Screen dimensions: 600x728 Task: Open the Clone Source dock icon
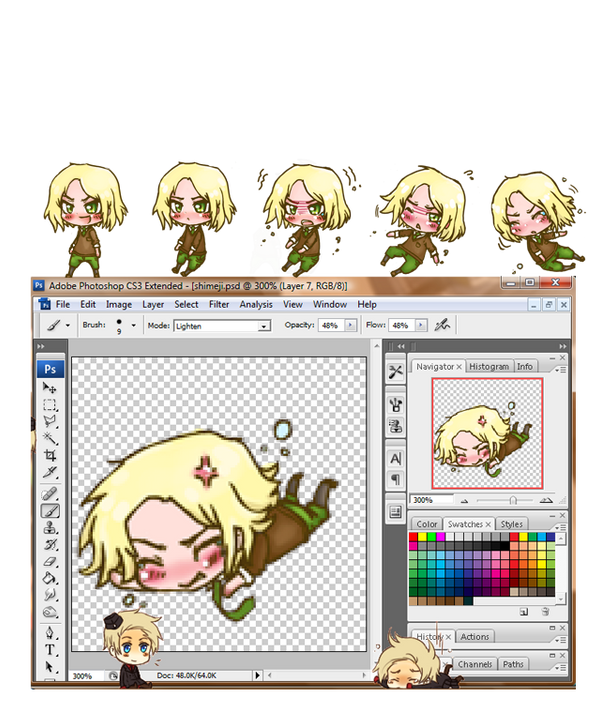pyautogui.click(x=395, y=426)
